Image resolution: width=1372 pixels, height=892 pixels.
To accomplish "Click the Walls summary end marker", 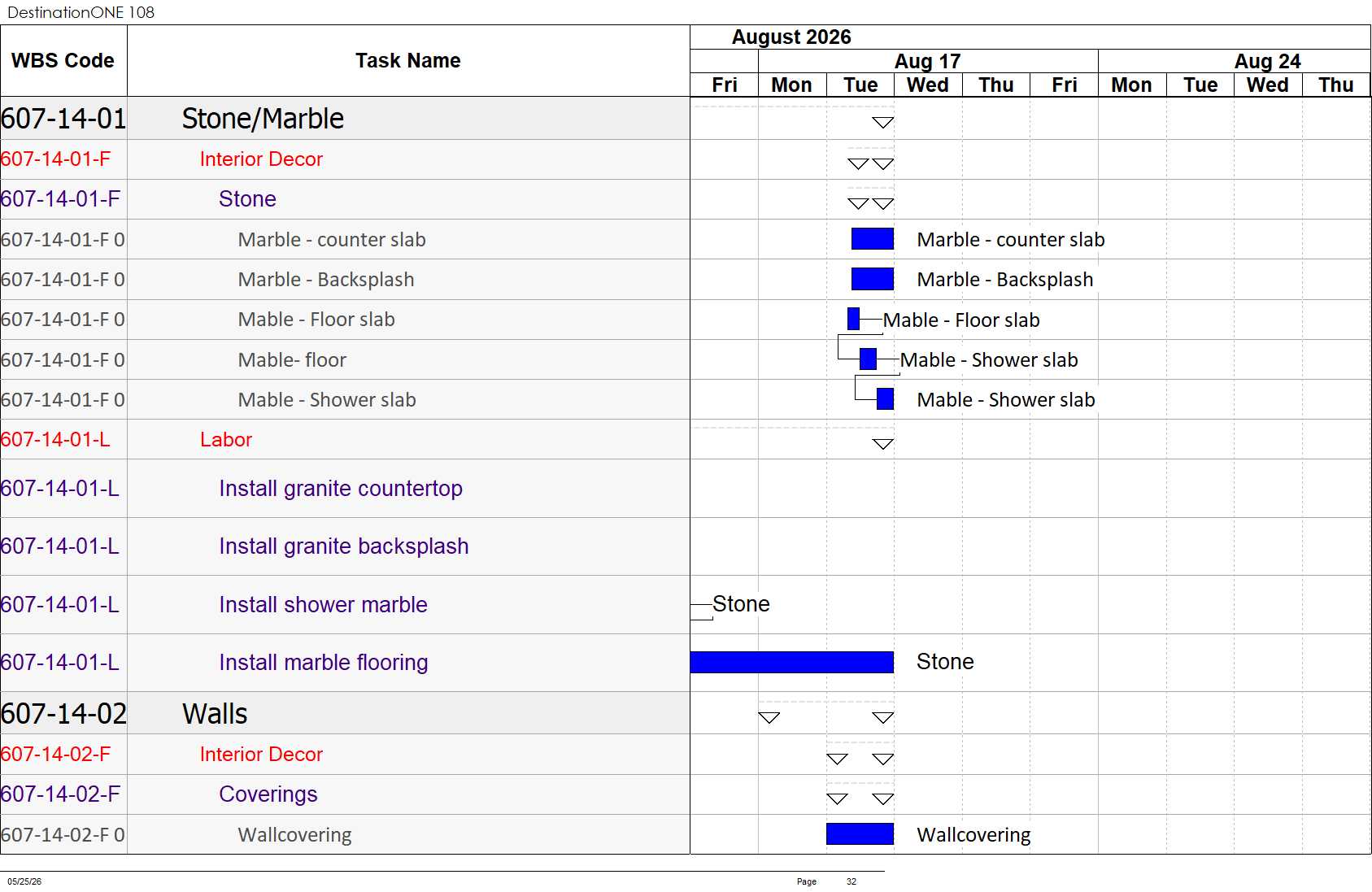I will [883, 717].
